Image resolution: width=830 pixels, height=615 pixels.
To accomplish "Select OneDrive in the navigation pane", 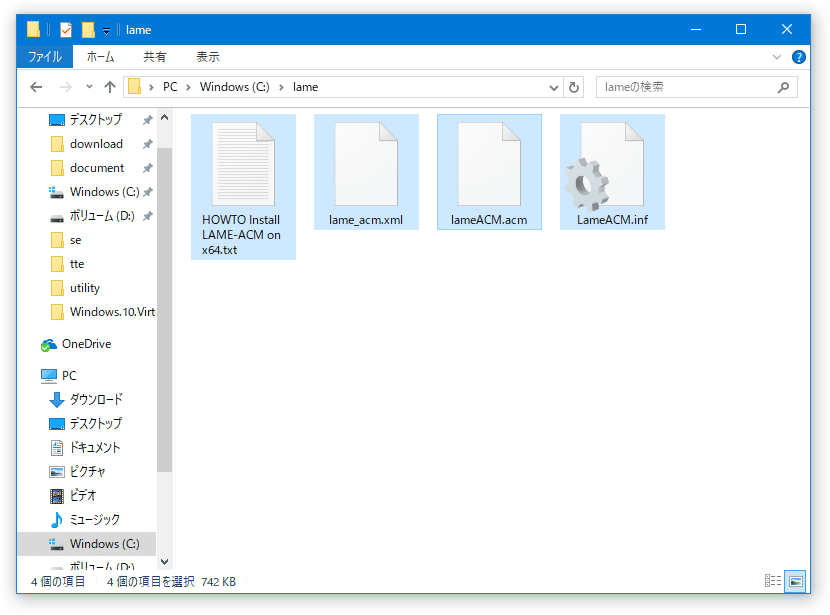I will [x=87, y=344].
